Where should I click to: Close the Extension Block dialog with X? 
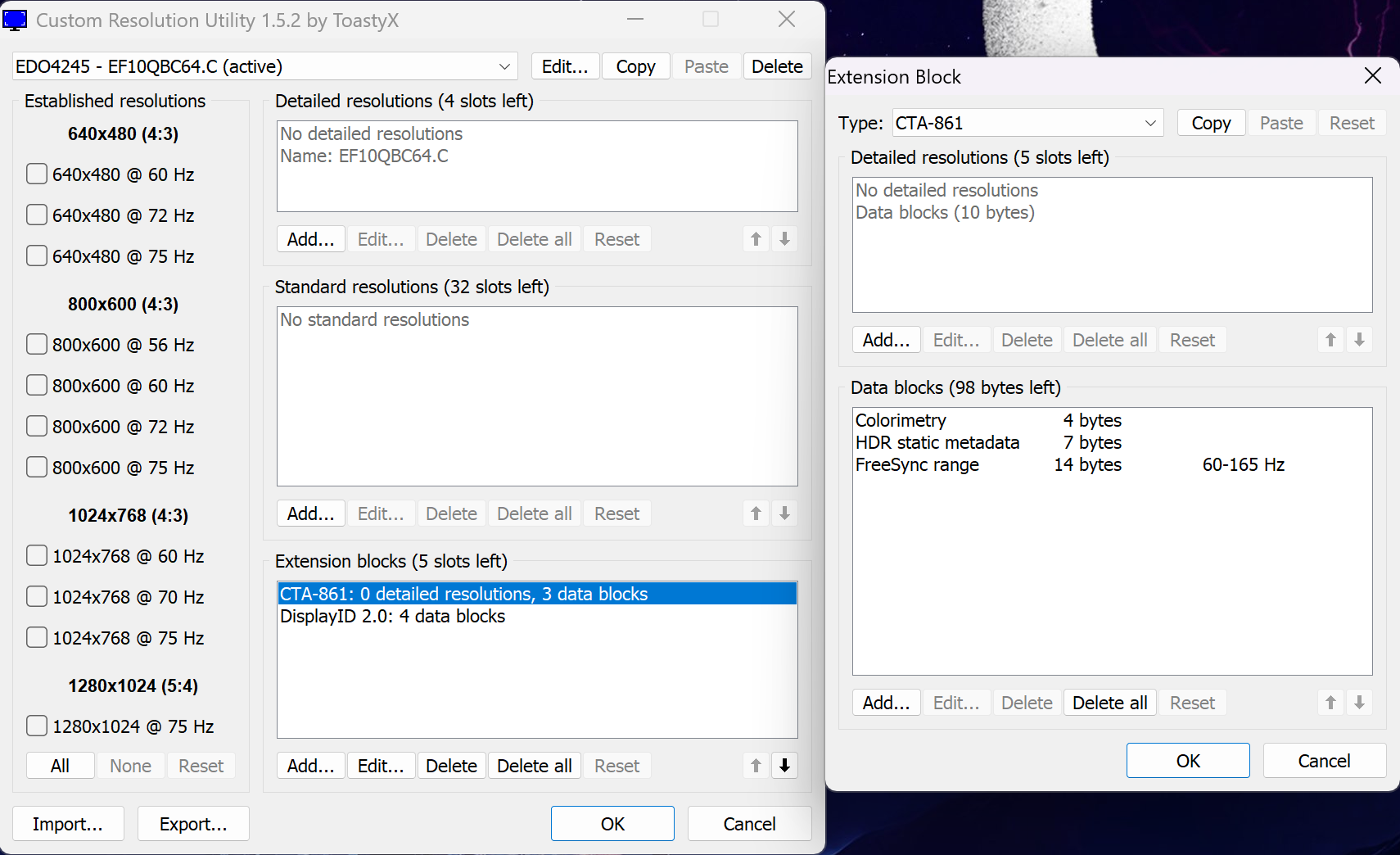click(x=1373, y=76)
